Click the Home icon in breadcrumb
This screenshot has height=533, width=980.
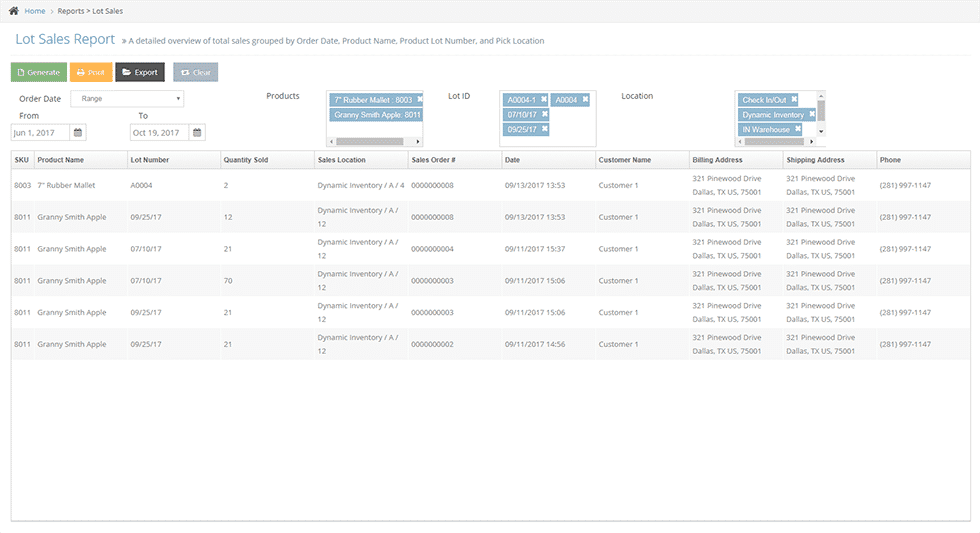coord(13,10)
